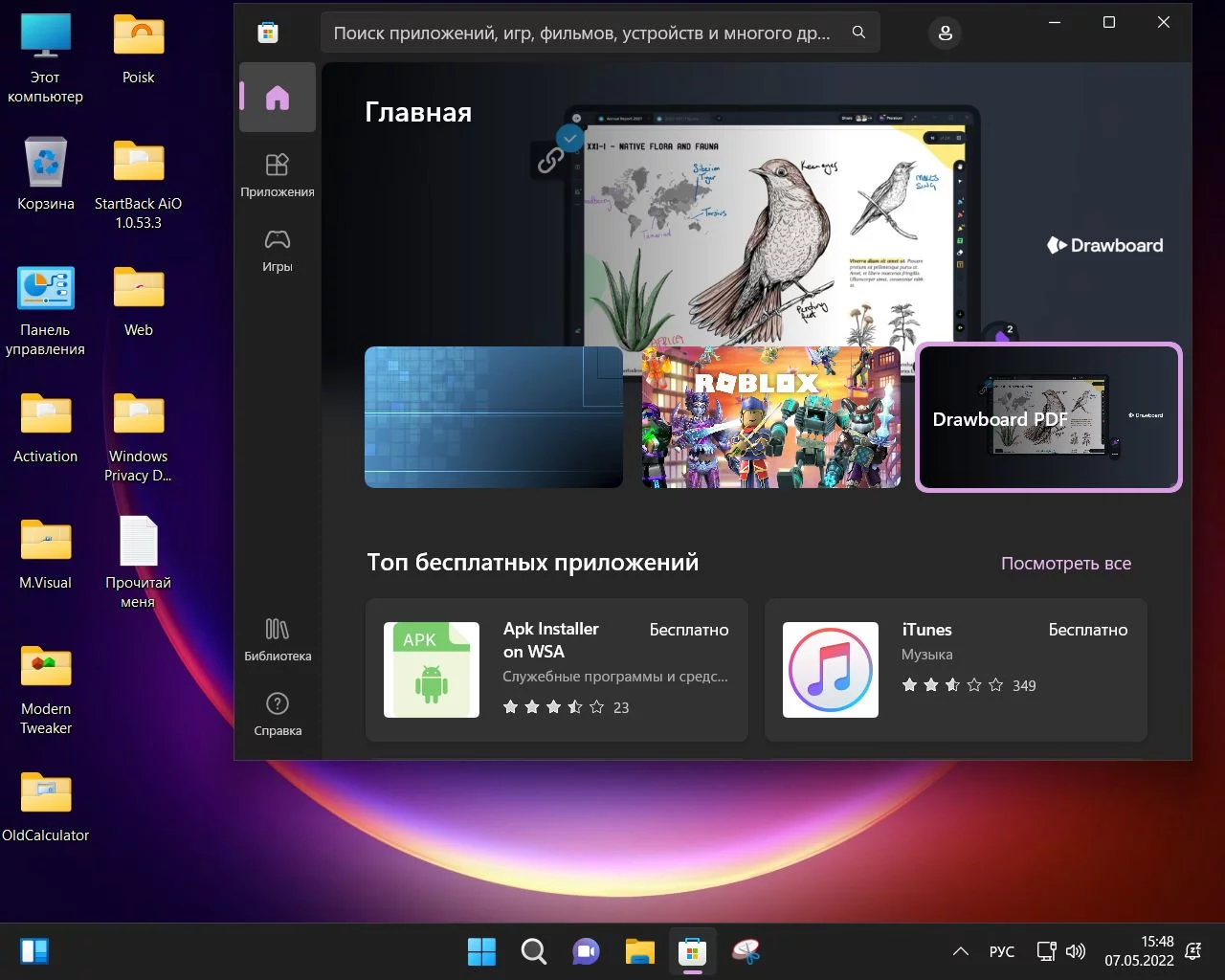
Task: Open the Справка help section
Action: (277, 714)
